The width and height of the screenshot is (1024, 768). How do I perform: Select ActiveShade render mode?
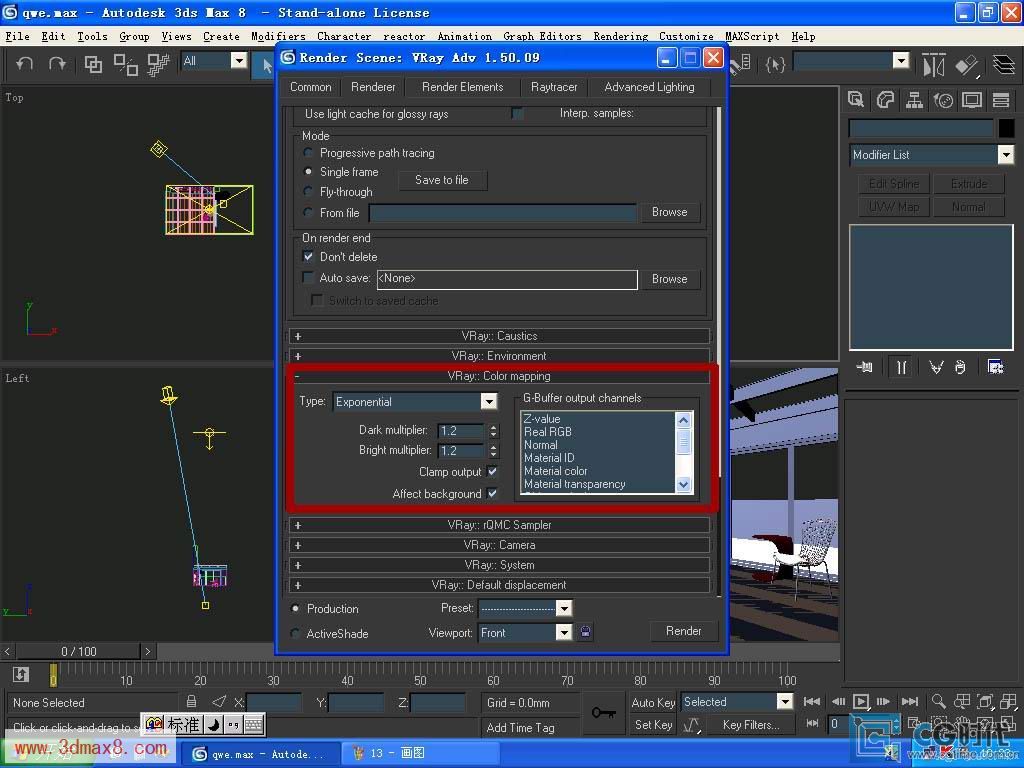[296, 633]
